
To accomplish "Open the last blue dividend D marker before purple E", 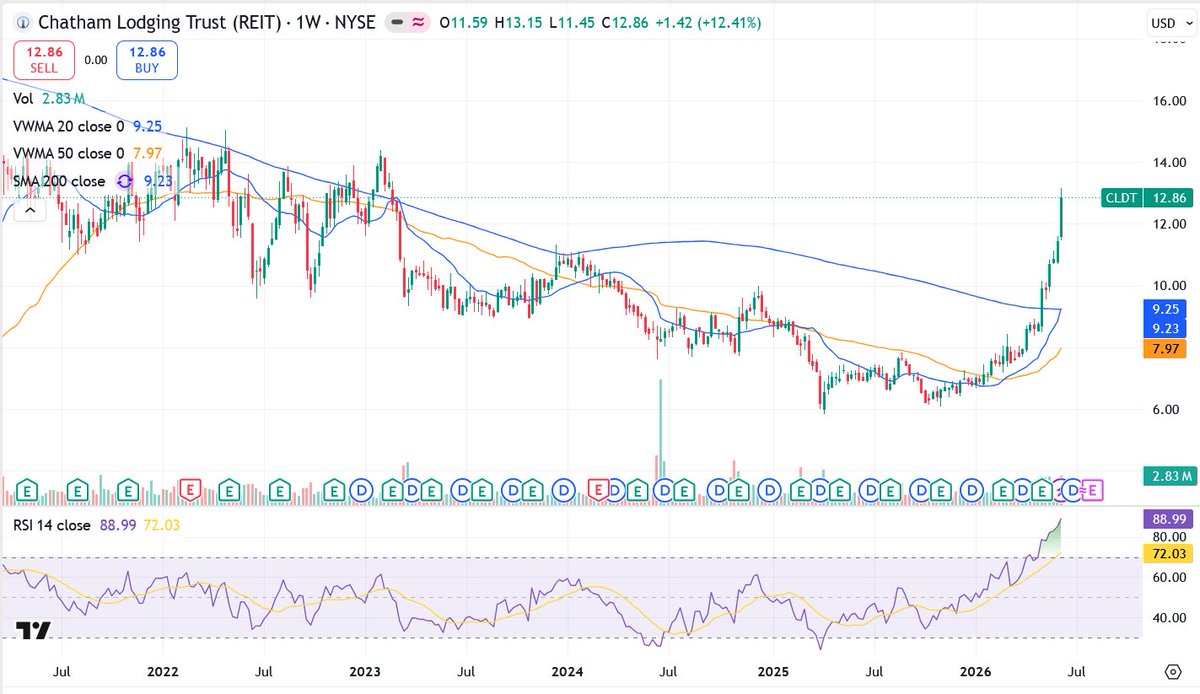I will [1072, 490].
